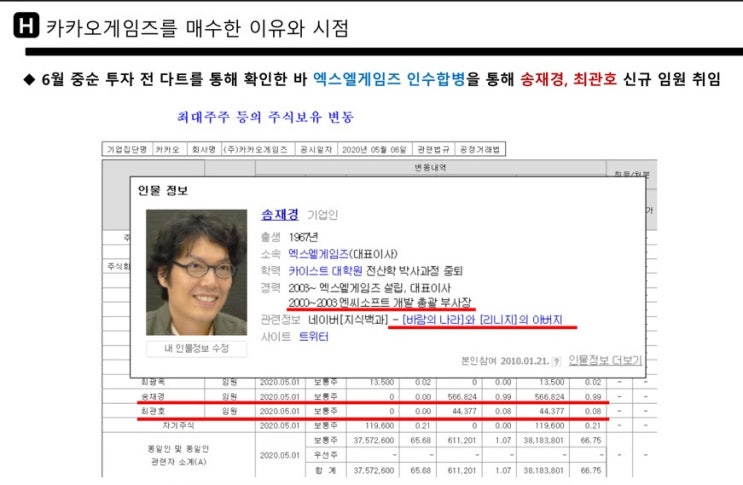743x485 pixels.
Task: Open the 트위터 site link
Action: tap(313, 337)
